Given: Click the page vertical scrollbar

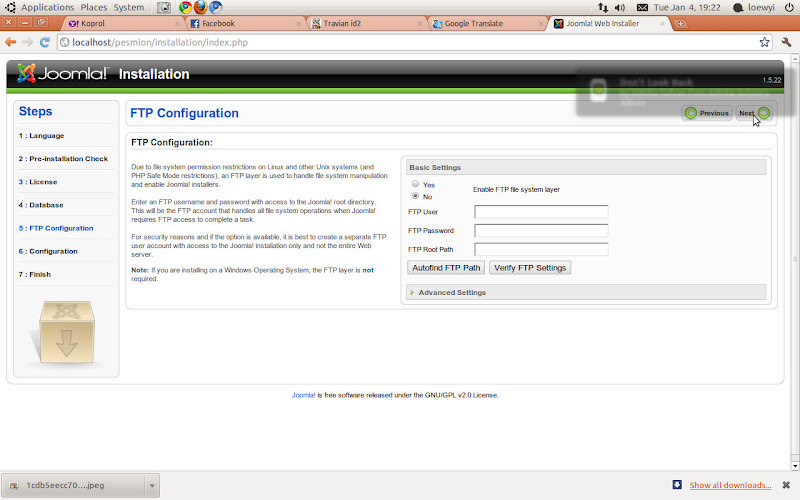Looking at the screenshot, I should click(x=795, y=262).
